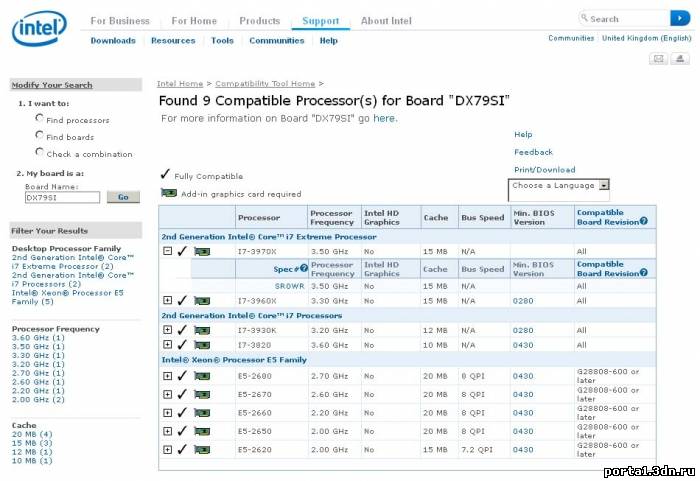Screen dimensions: 700x481
Task: Go to the Resources submenu
Action: coord(173,41)
